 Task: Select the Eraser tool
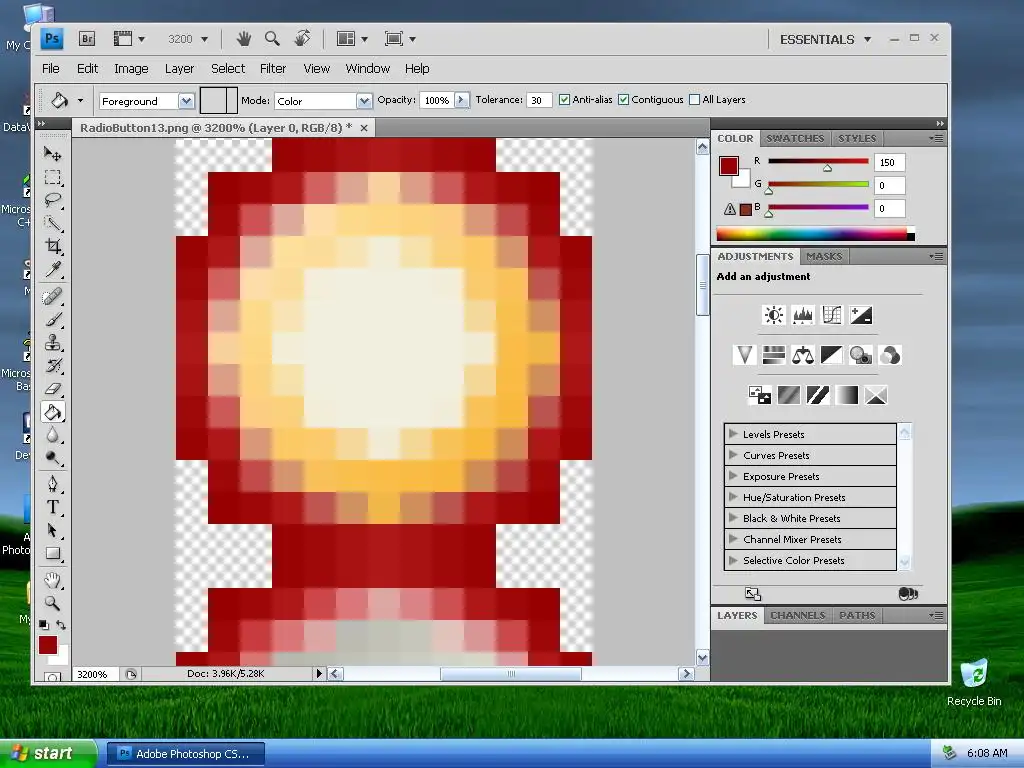(52, 389)
